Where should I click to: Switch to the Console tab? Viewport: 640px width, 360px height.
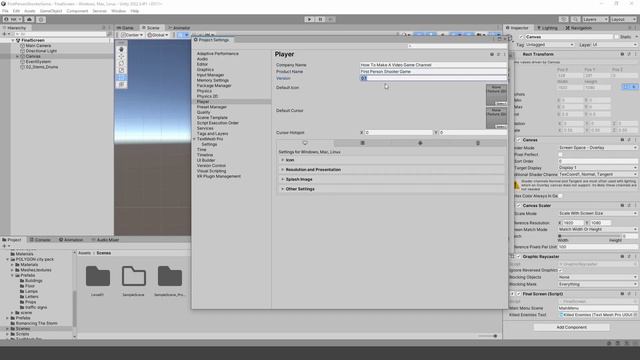point(40,240)
